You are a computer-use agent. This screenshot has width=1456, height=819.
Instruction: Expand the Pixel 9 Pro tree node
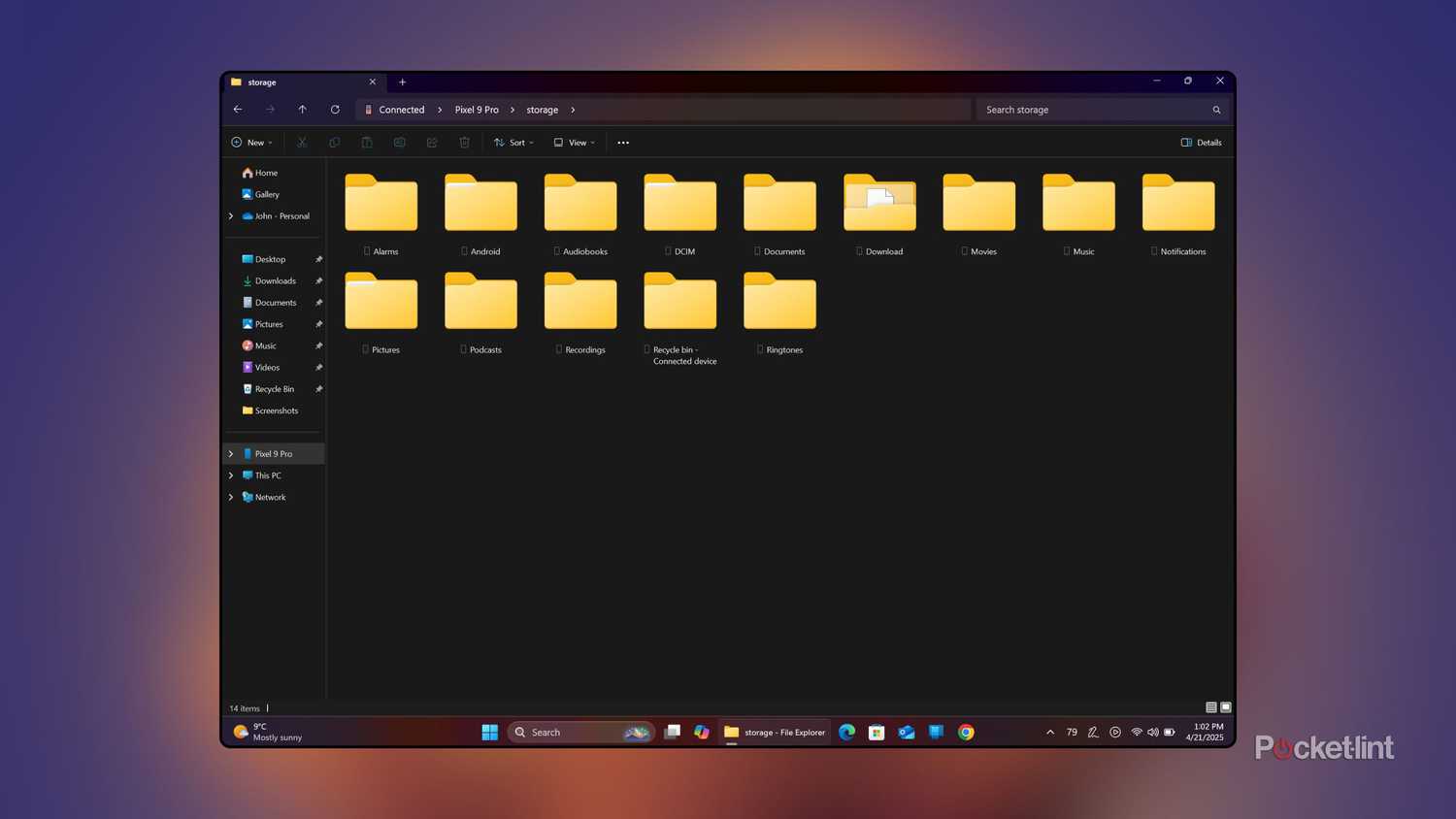231,454
